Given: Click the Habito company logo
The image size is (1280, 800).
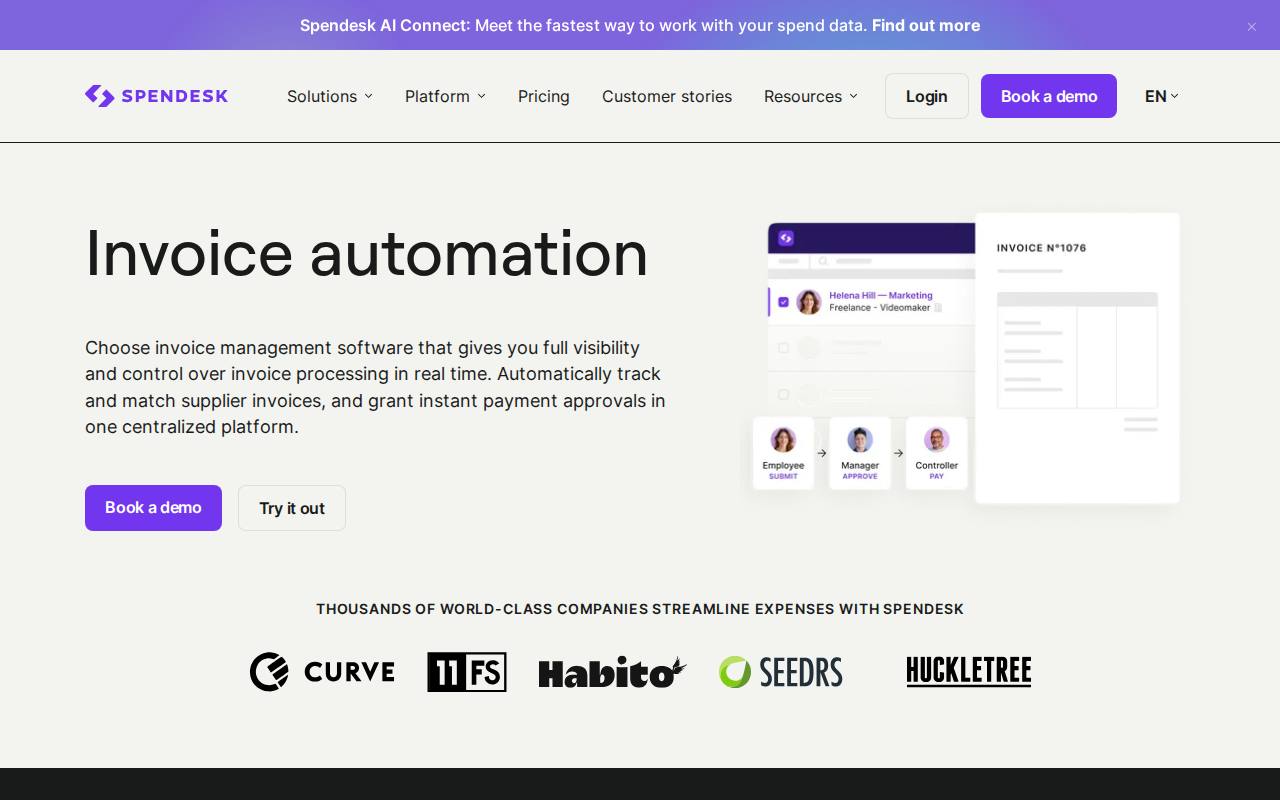Looking at the screenshot, I should coord(612,673).
